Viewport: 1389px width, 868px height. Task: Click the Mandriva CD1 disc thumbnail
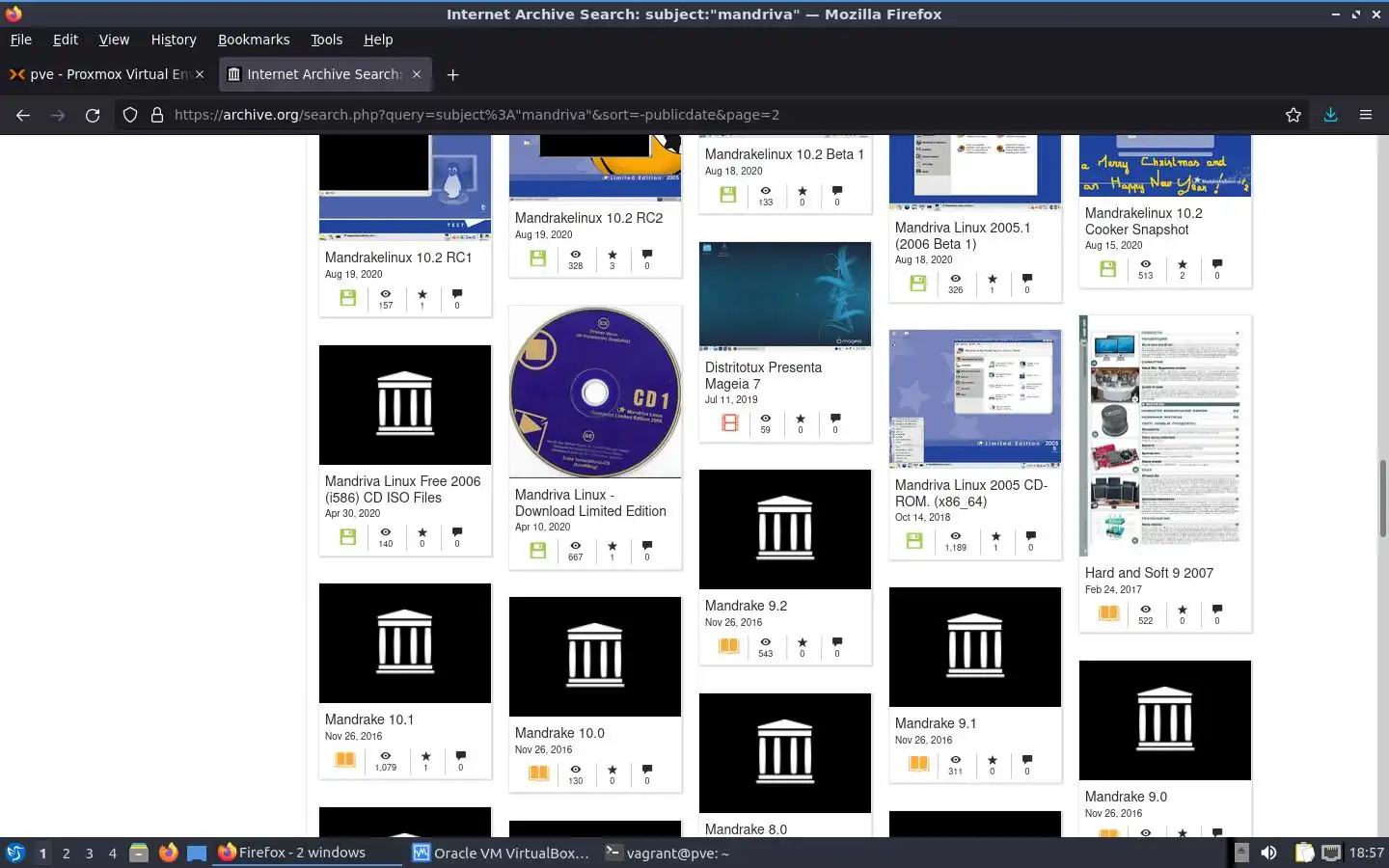click(x=595, y=392)
